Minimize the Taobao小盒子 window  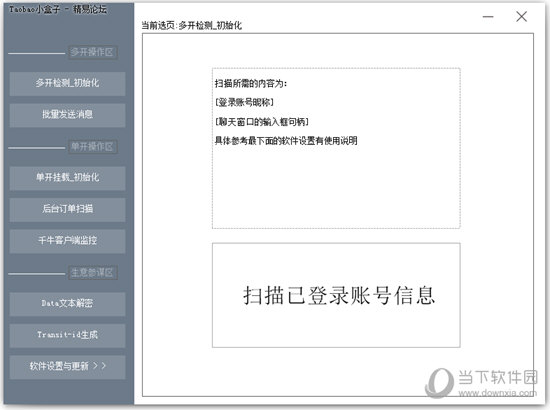tap(488, 16)
